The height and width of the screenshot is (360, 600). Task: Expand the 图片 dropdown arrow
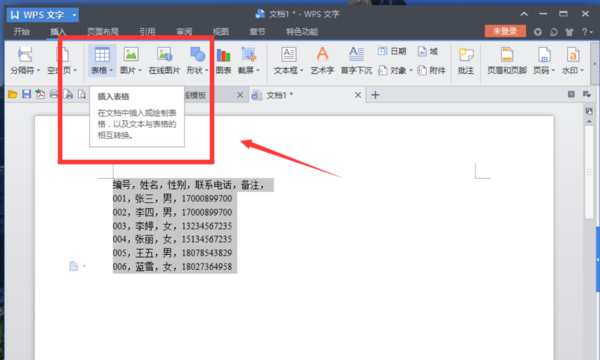click(140, 70)
